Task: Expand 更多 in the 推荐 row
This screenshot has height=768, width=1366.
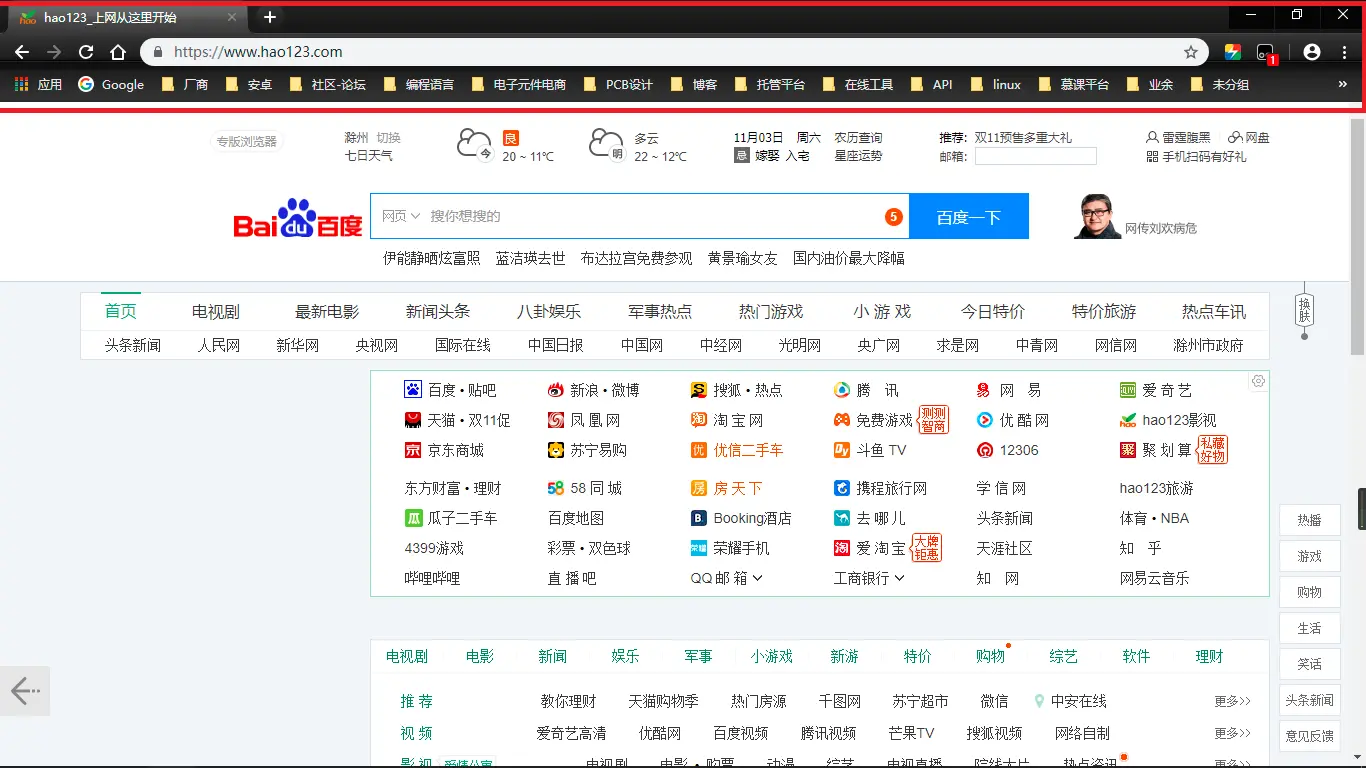Action: click(x=1232, y=701)
